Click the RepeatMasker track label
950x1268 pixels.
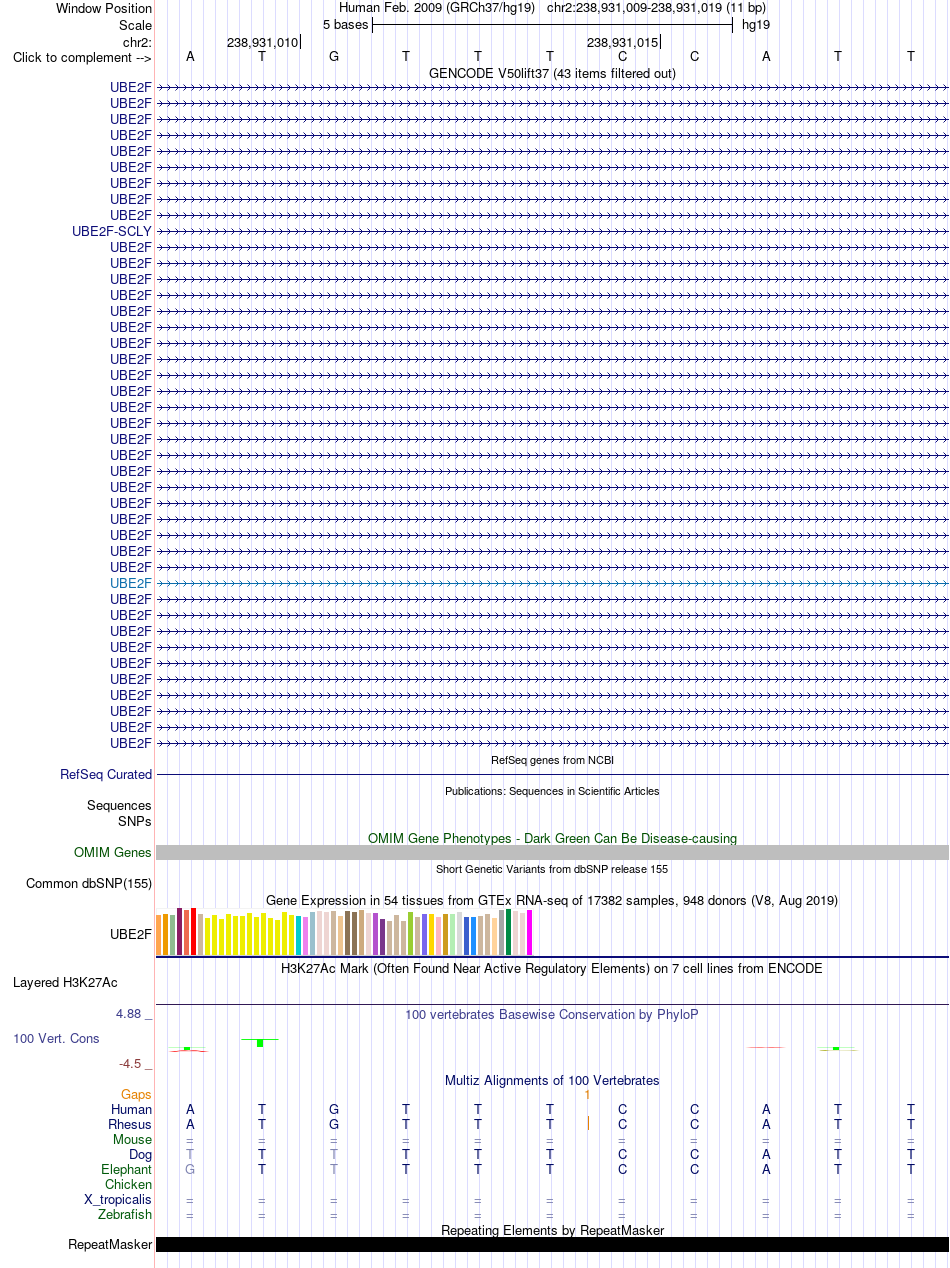click(110, 1245)
